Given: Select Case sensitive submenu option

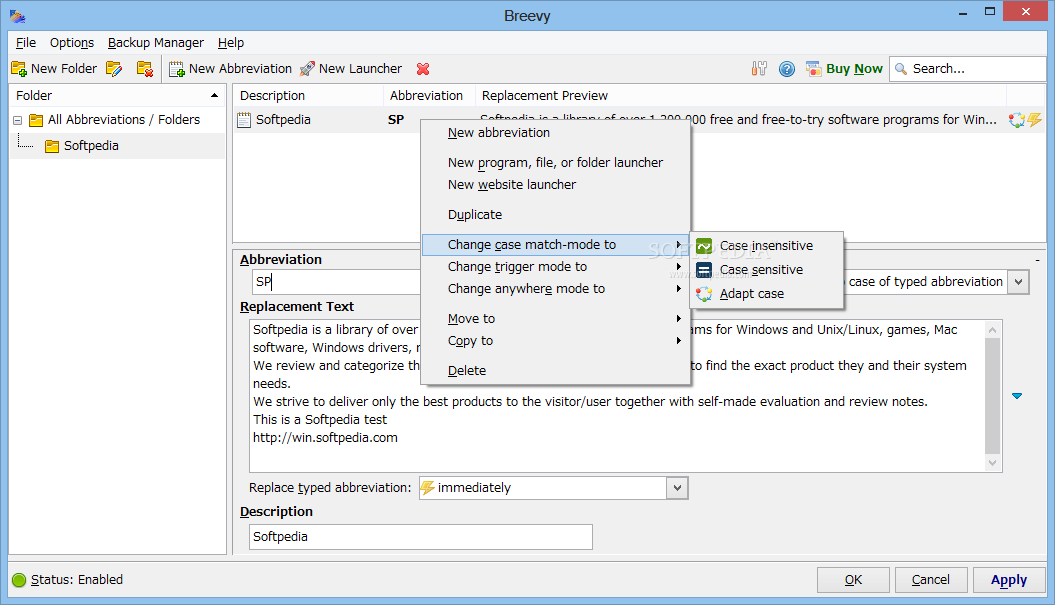Looking at the screenshot, I should (767, 270).
